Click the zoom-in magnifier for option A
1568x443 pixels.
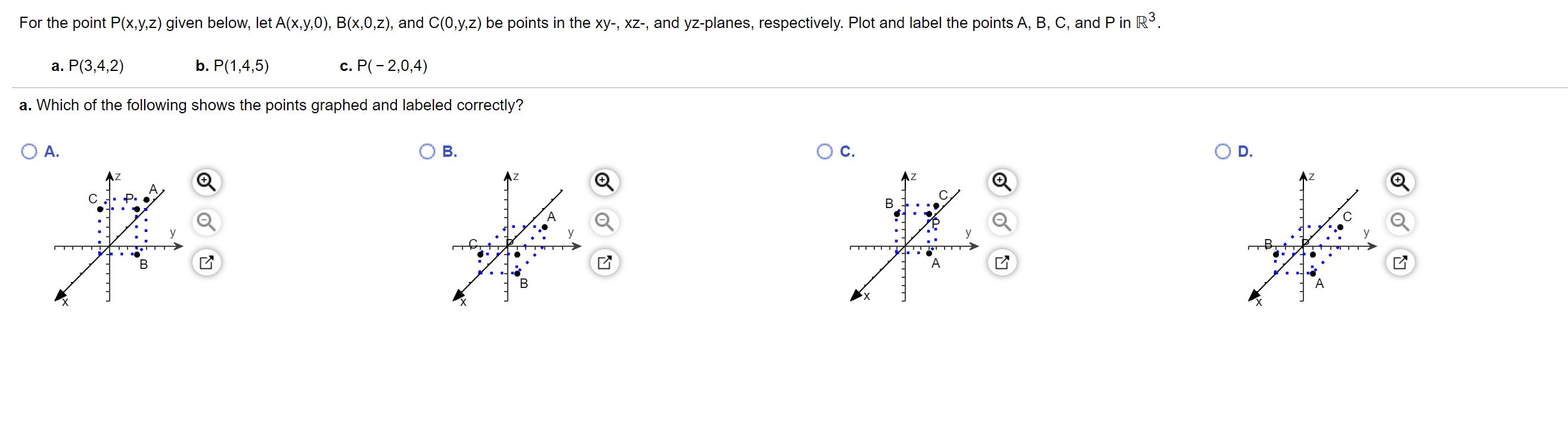coord(206,181)
